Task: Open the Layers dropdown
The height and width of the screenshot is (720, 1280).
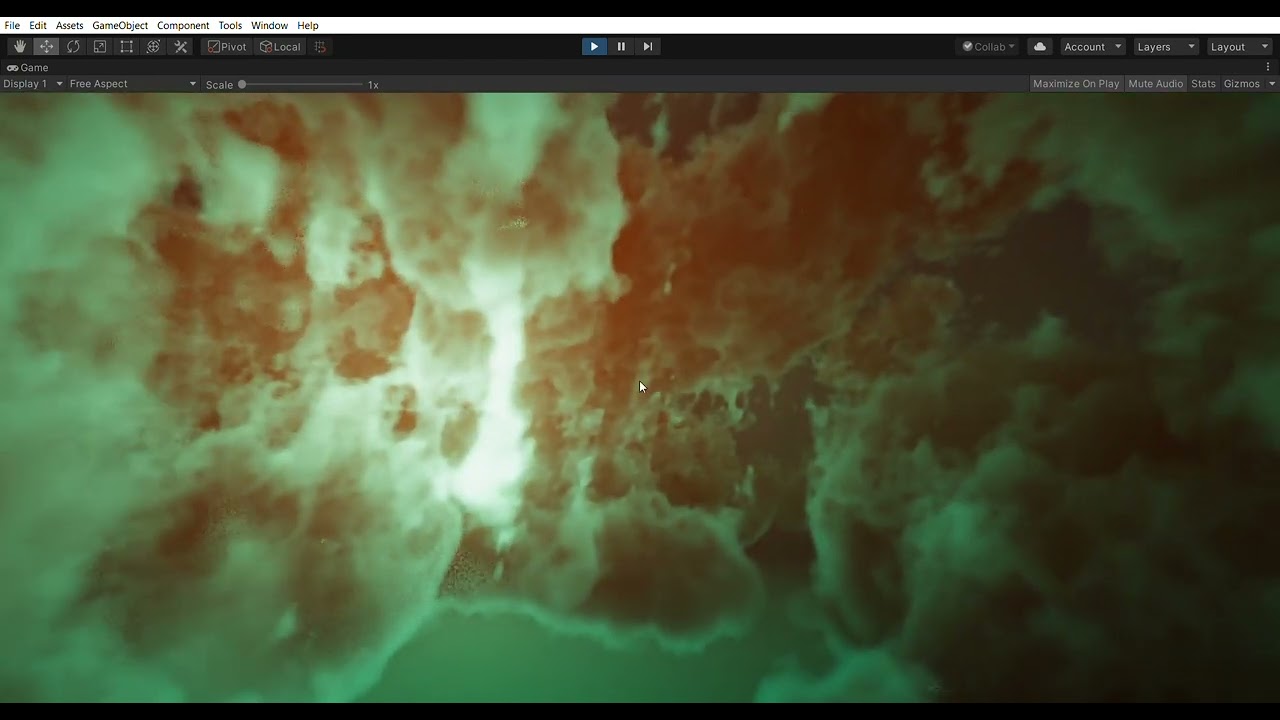Action: [x=1165, y=47]
